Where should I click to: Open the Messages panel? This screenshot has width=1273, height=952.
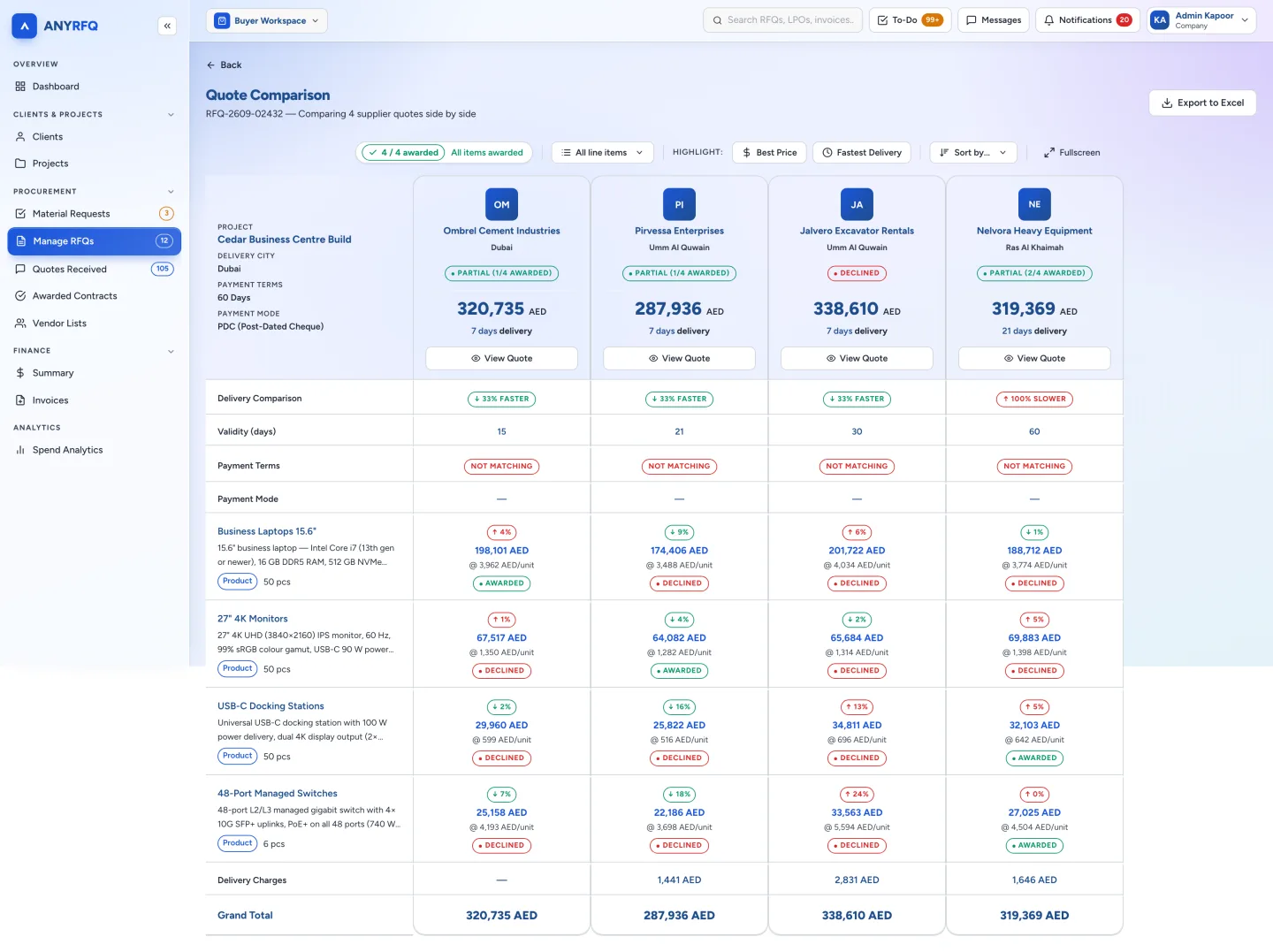coord(994,20)
